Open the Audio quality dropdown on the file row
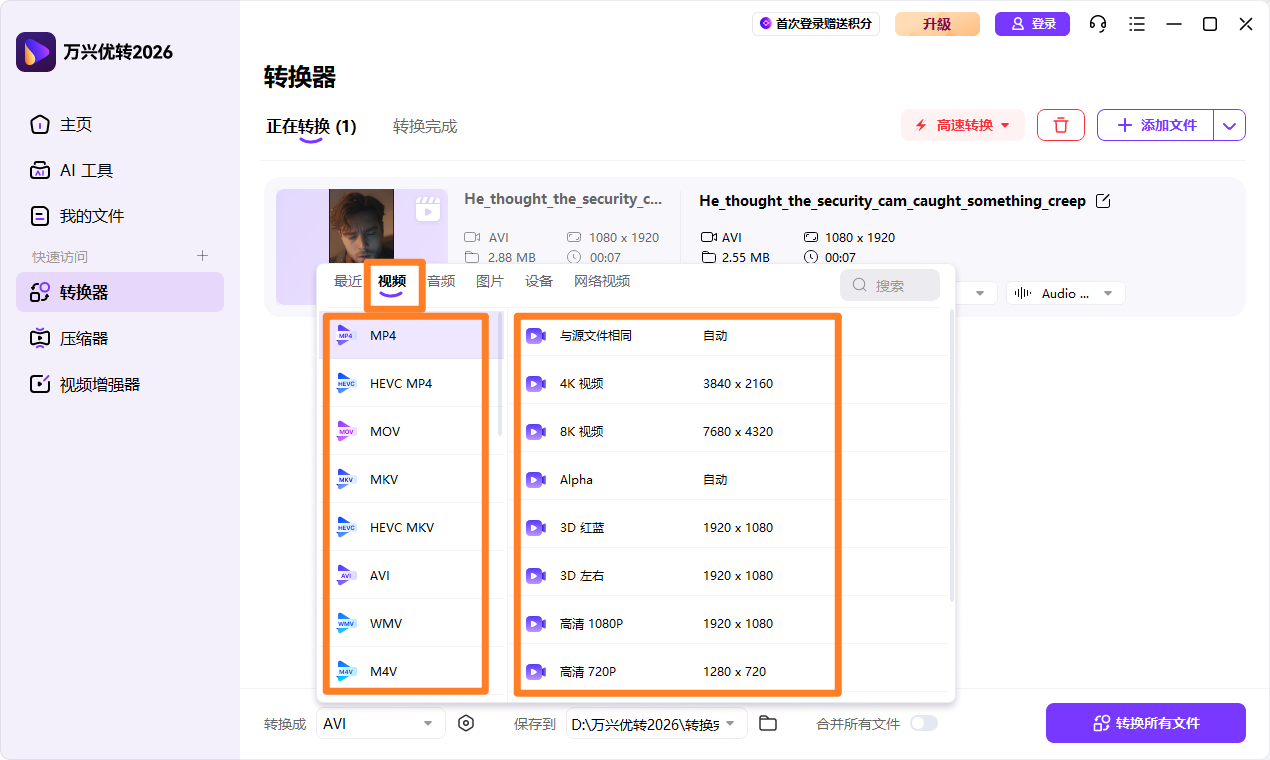The image size is (1270, 760). pos(1065,292)
